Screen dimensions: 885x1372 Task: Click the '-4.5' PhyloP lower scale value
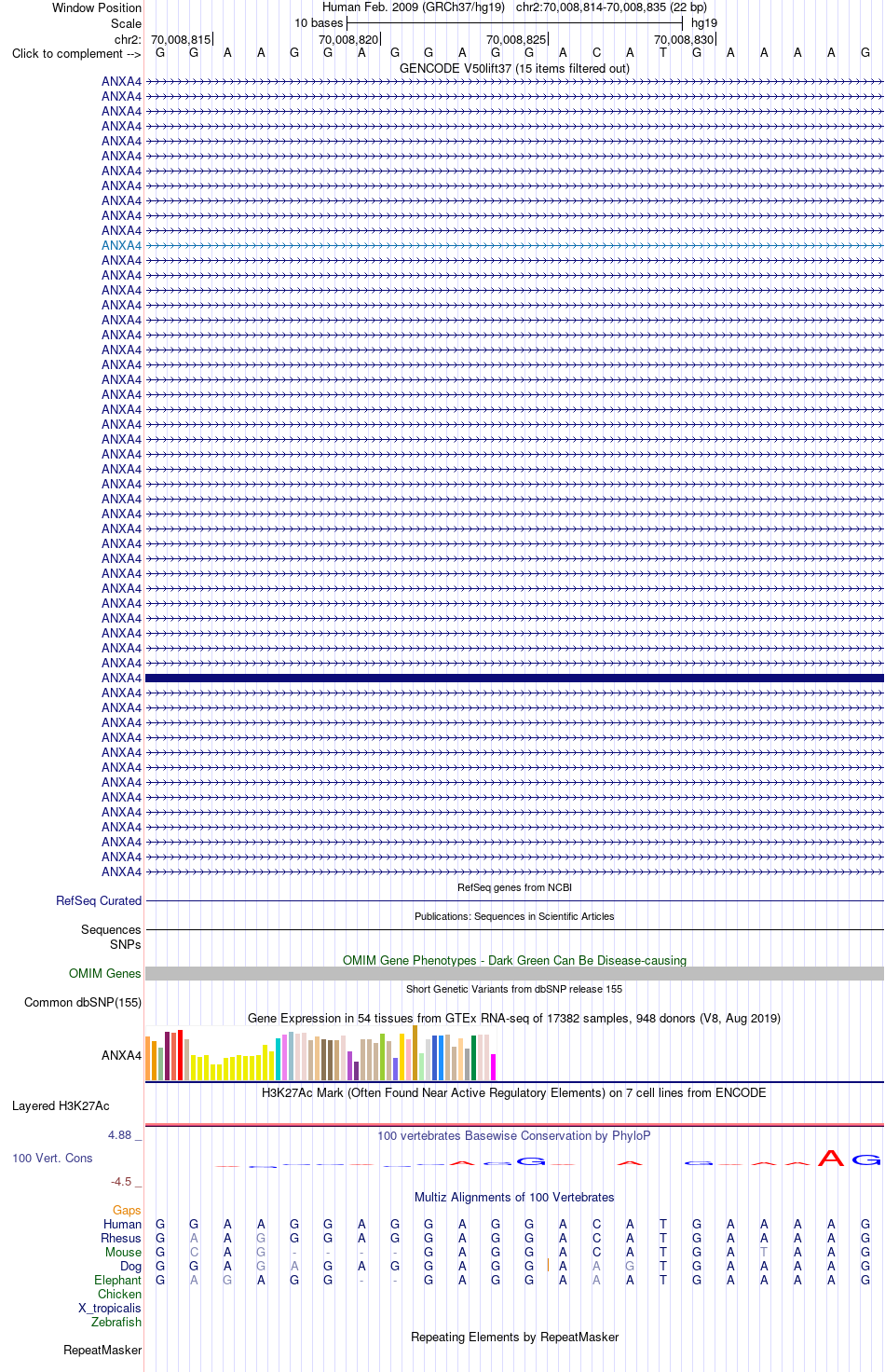tap(121, 1182)
